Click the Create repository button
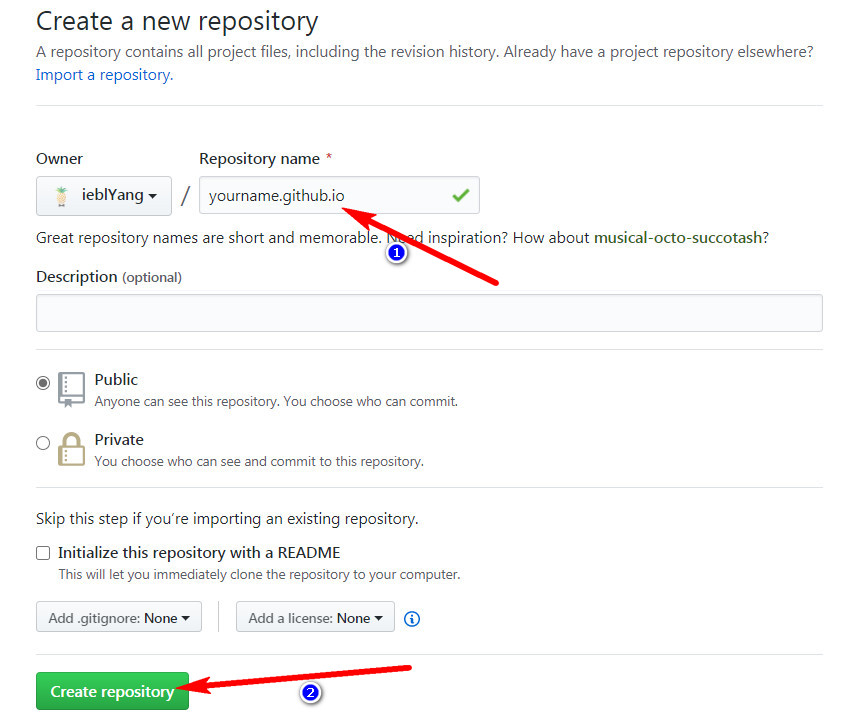Screen dimensions: 850x727 112,691
